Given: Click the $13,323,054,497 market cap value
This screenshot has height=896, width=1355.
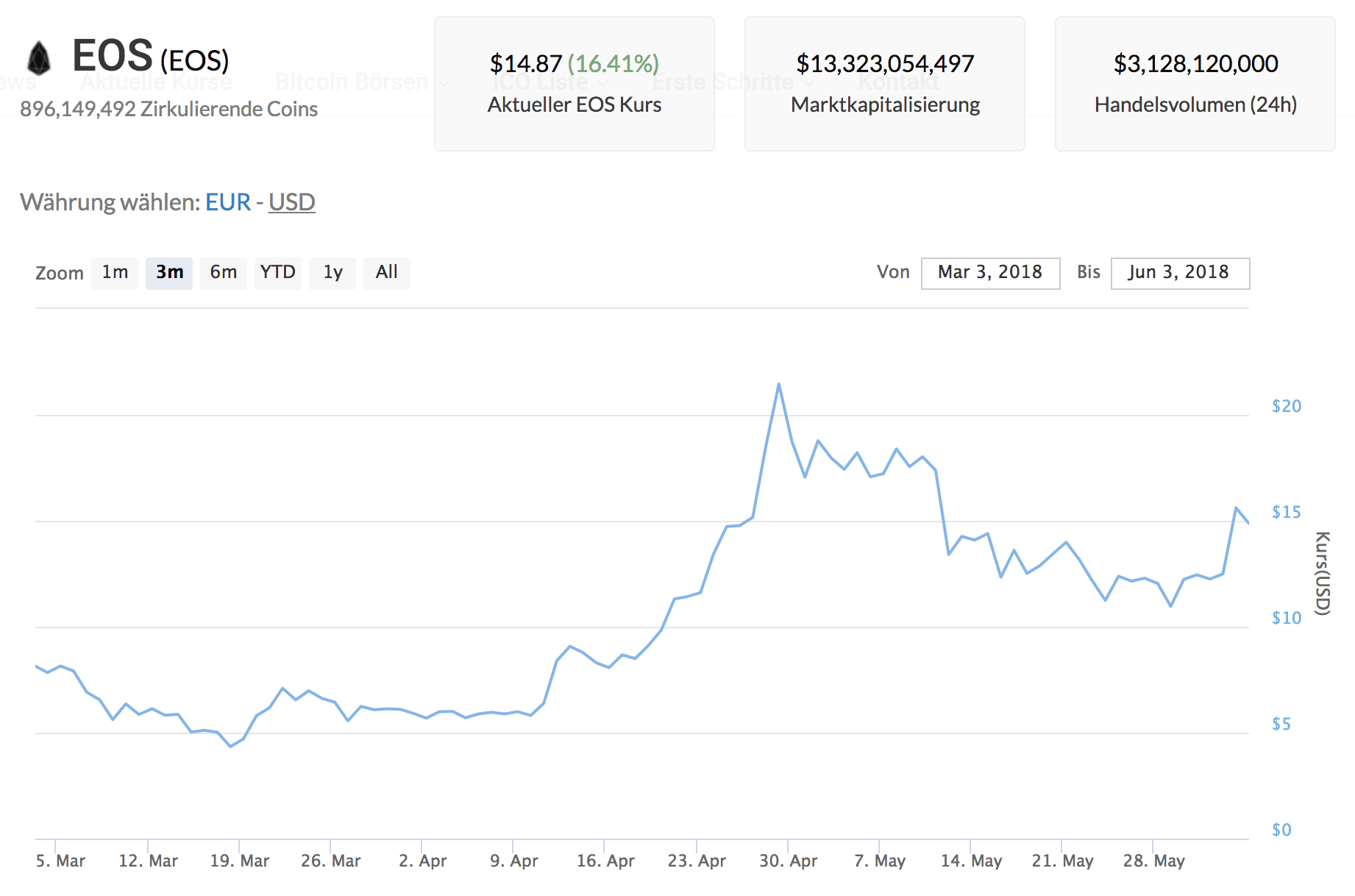Looking at the screenshot, I should [x=885, y=64].
